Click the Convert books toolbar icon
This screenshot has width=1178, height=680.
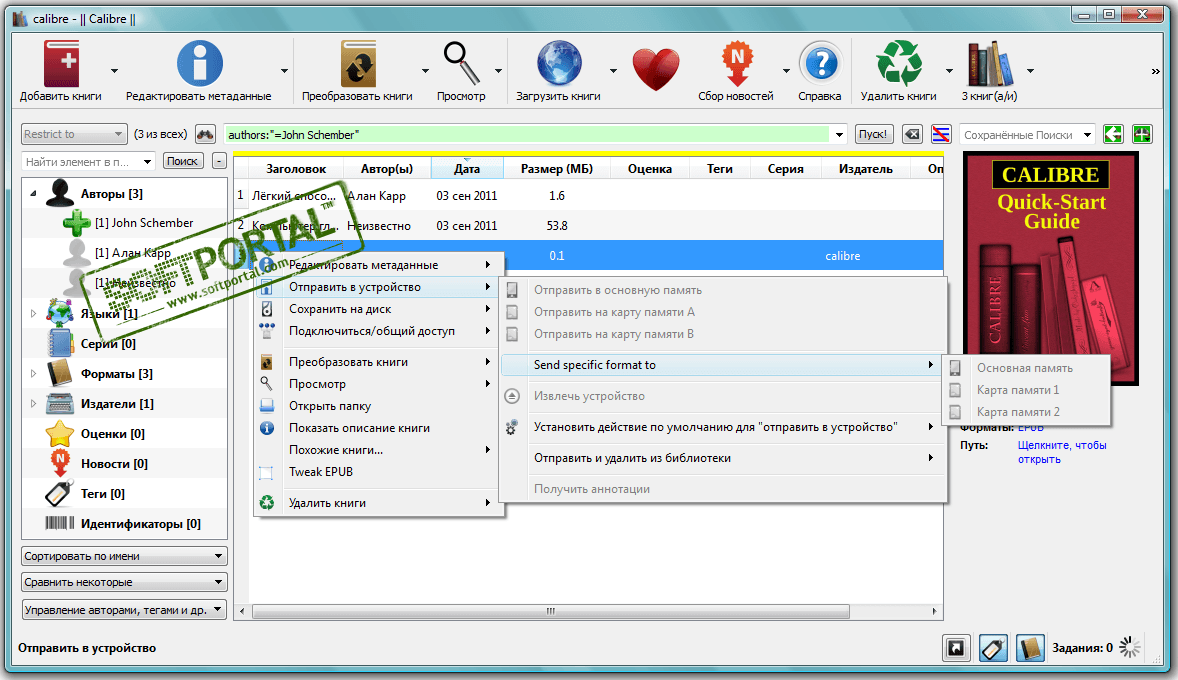(357, 64)
